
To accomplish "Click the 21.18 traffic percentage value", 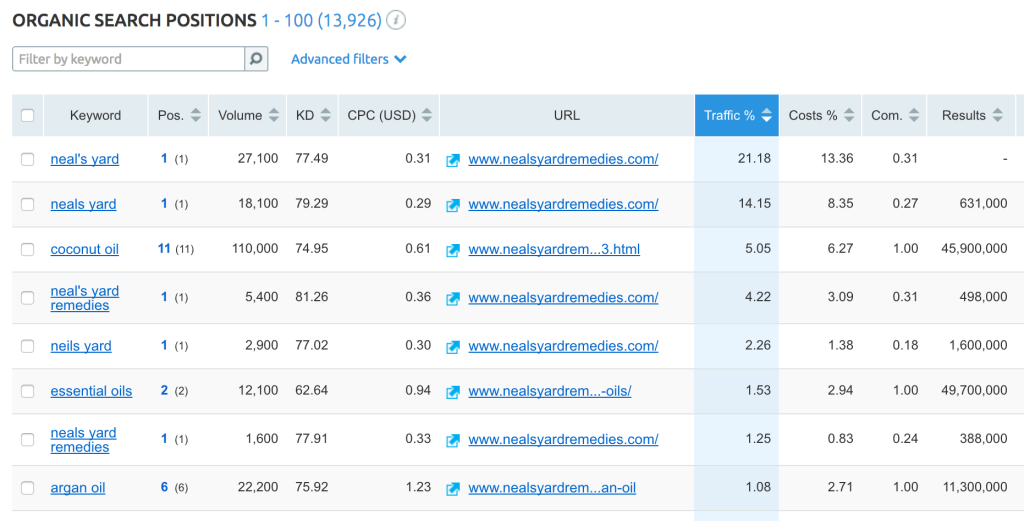I will (x=754, y=158).
